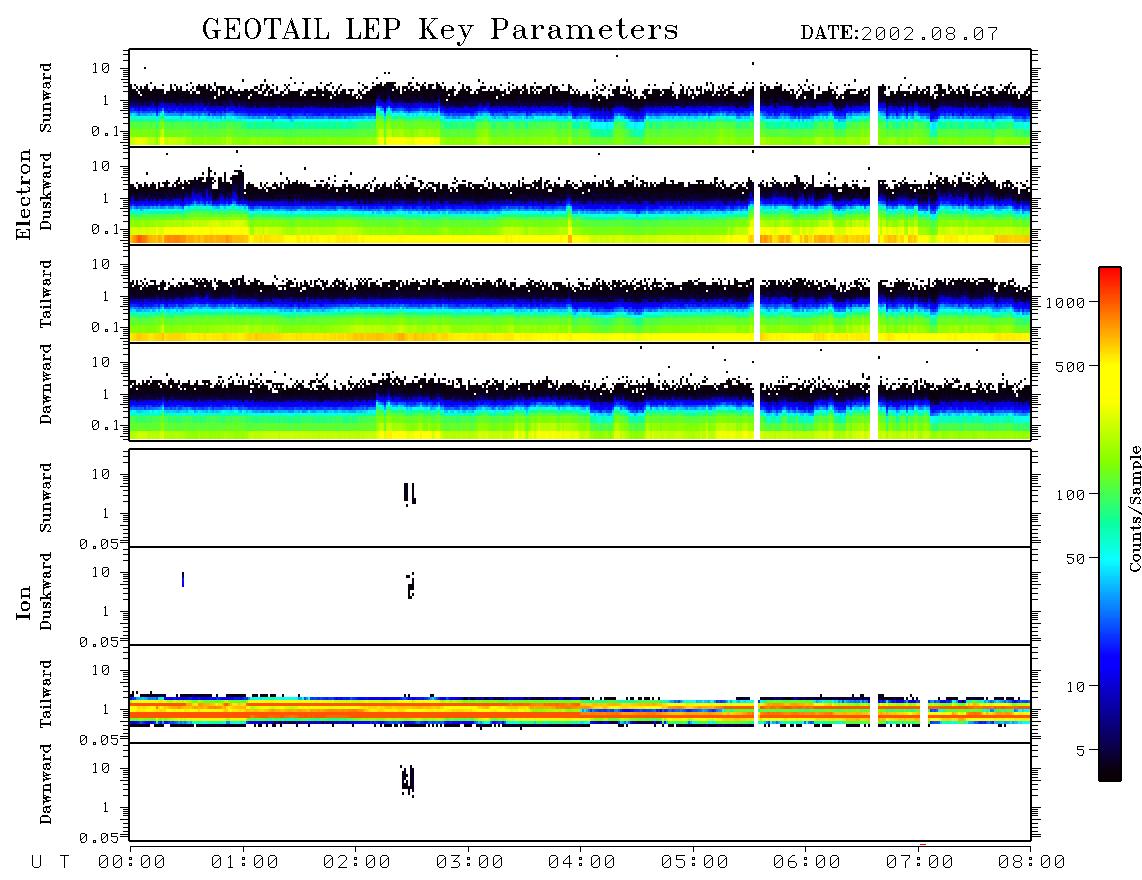Click the Electron Dawnward spectrogram panel
This screenshot has width=1142, height=880.
[580, 391]
